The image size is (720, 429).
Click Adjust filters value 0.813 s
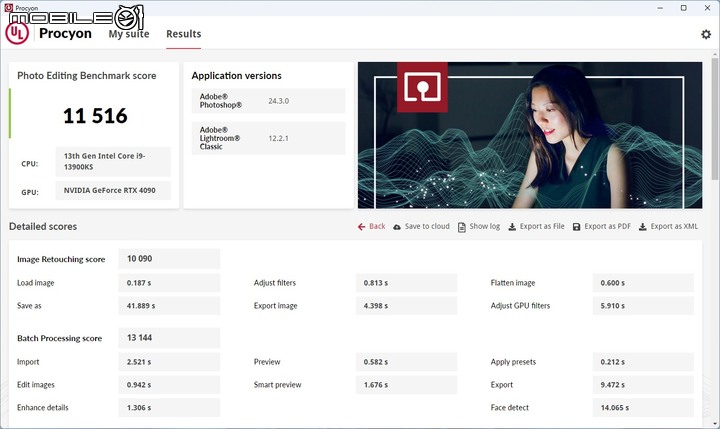pyautogui.click(x=406, y=283)
